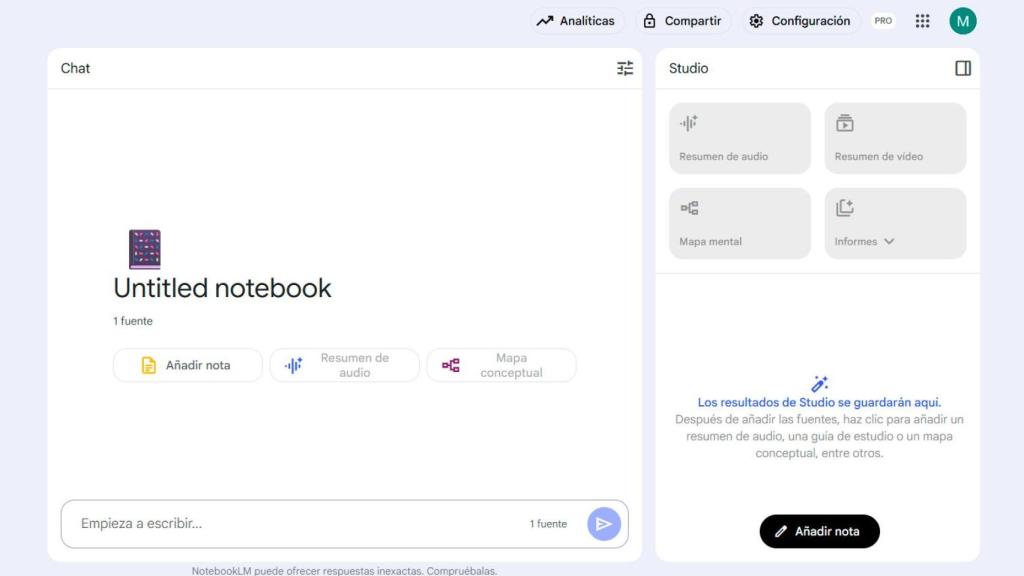Select the Untitled notebook title
The image size is (1024, 576).
[222, 288]
